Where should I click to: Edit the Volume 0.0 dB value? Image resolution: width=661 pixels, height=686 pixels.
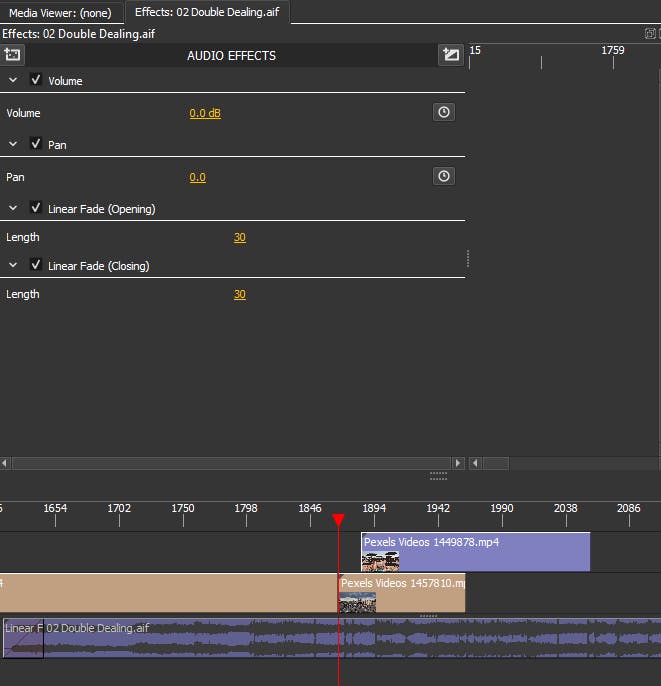pos(205,113)
